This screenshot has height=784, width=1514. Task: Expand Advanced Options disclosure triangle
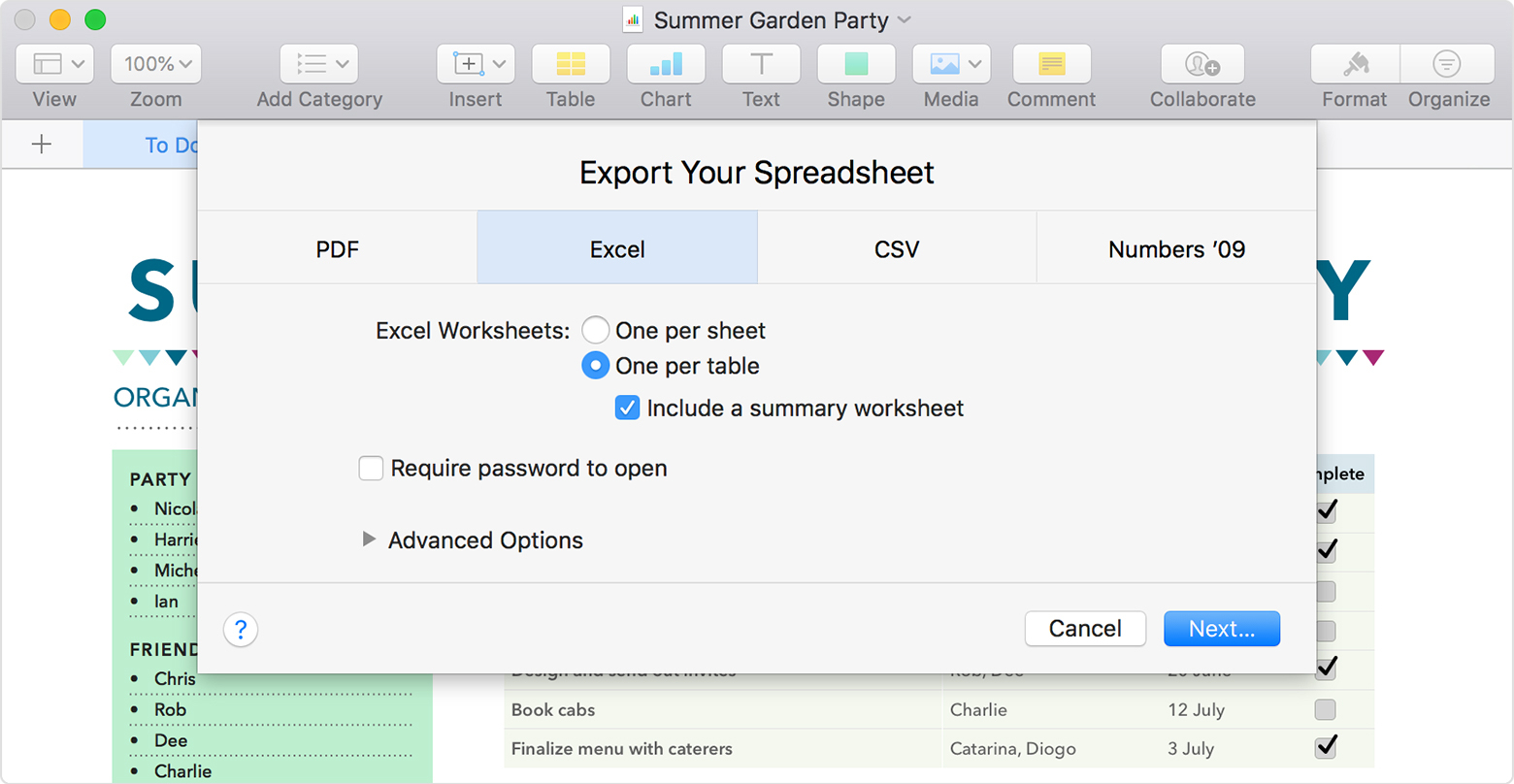click(369, 539)
